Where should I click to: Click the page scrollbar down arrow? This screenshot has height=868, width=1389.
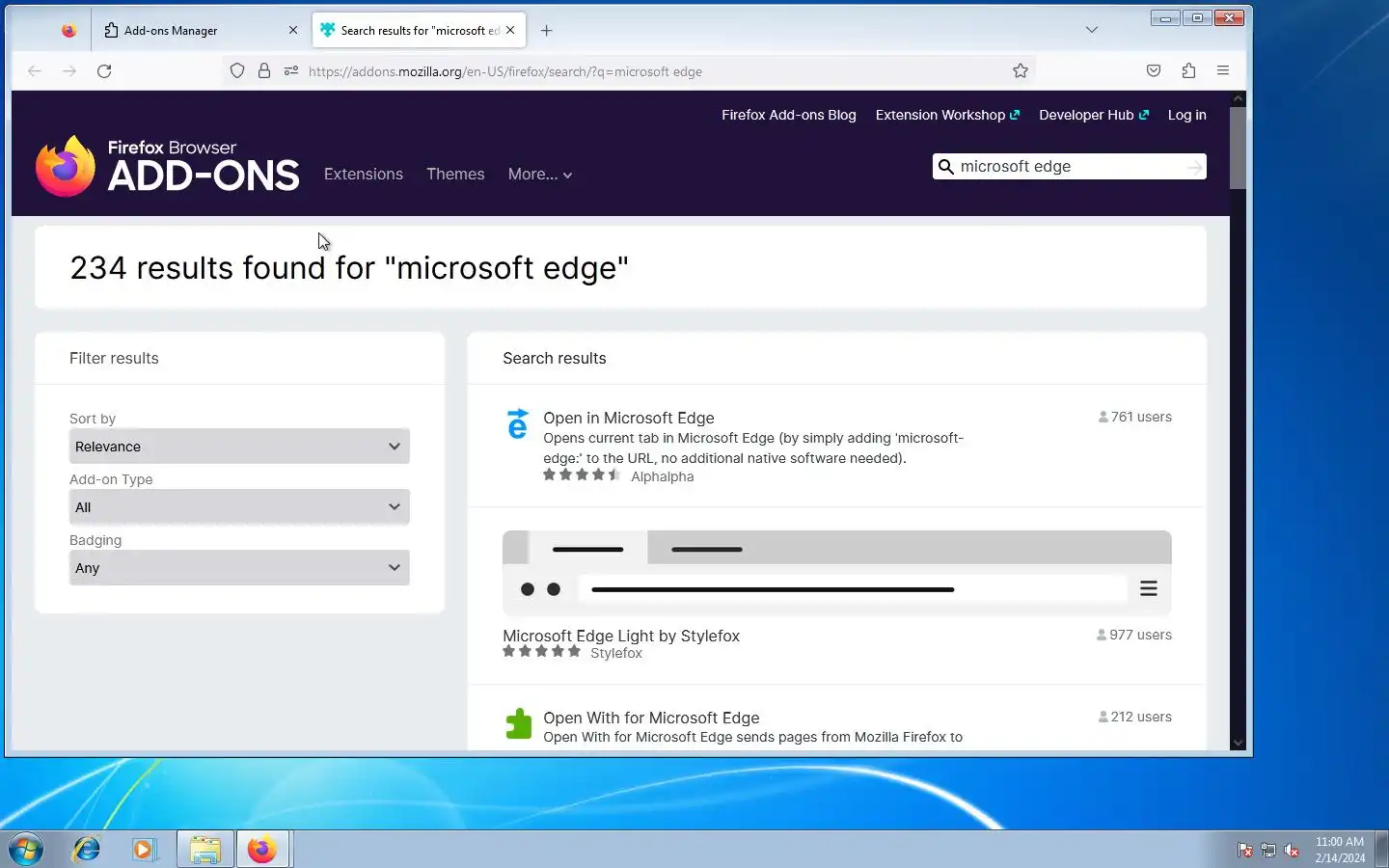[x=1239, y=744]
